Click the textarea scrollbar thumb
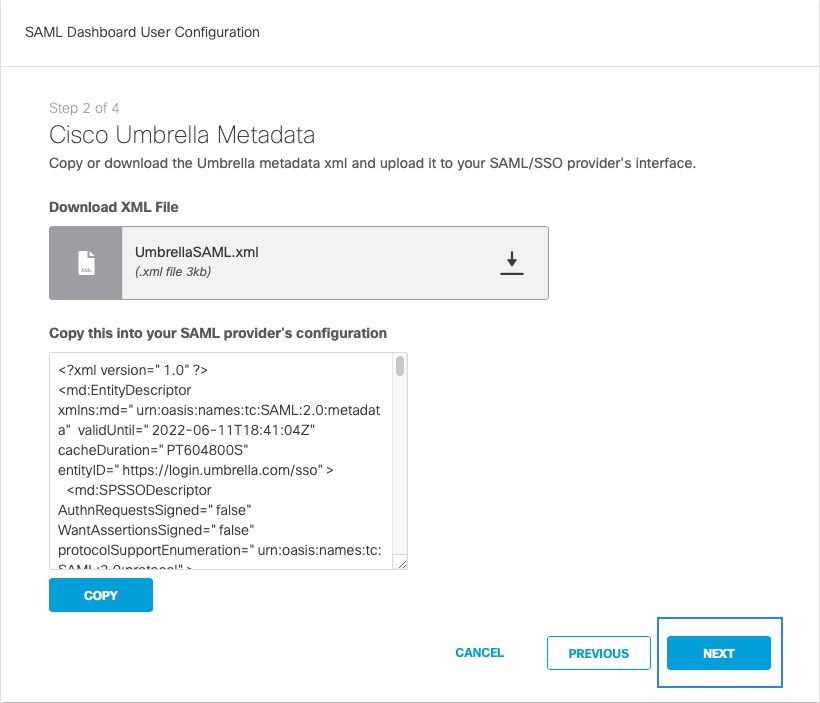 point(400,366)
